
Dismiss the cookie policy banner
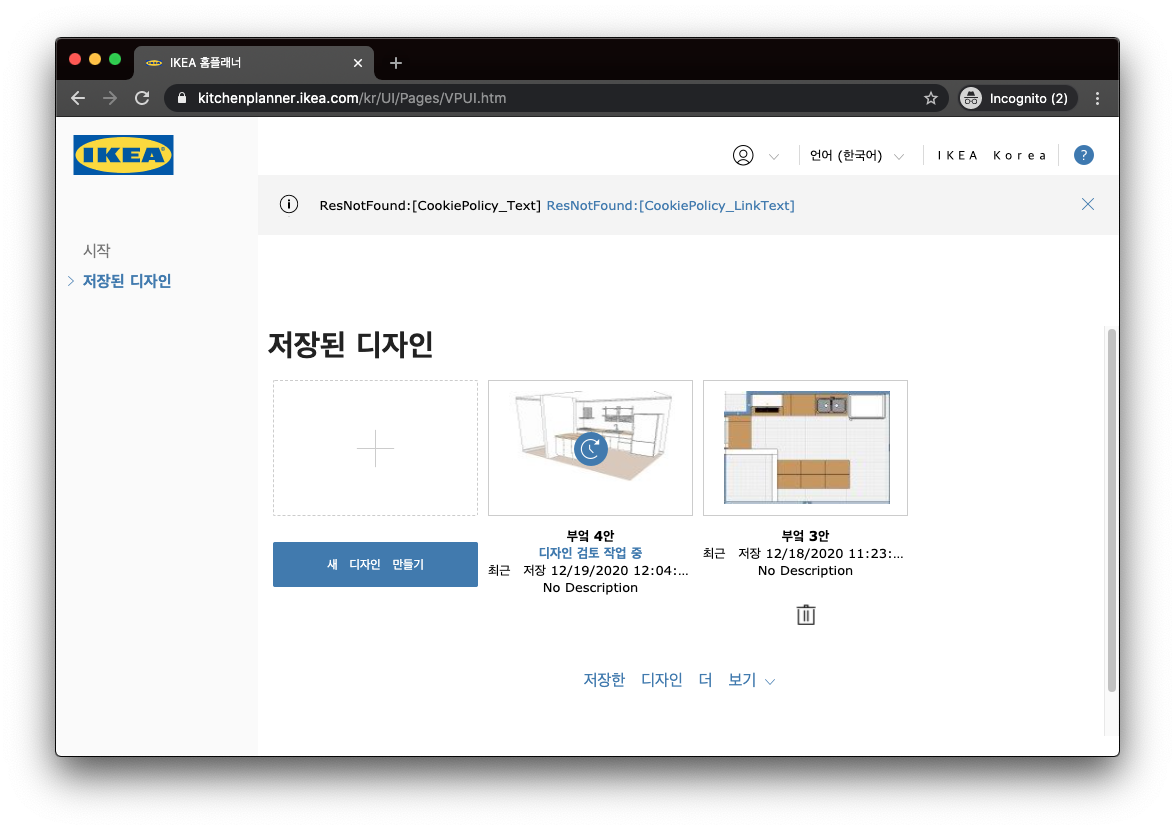point(1088,204)
